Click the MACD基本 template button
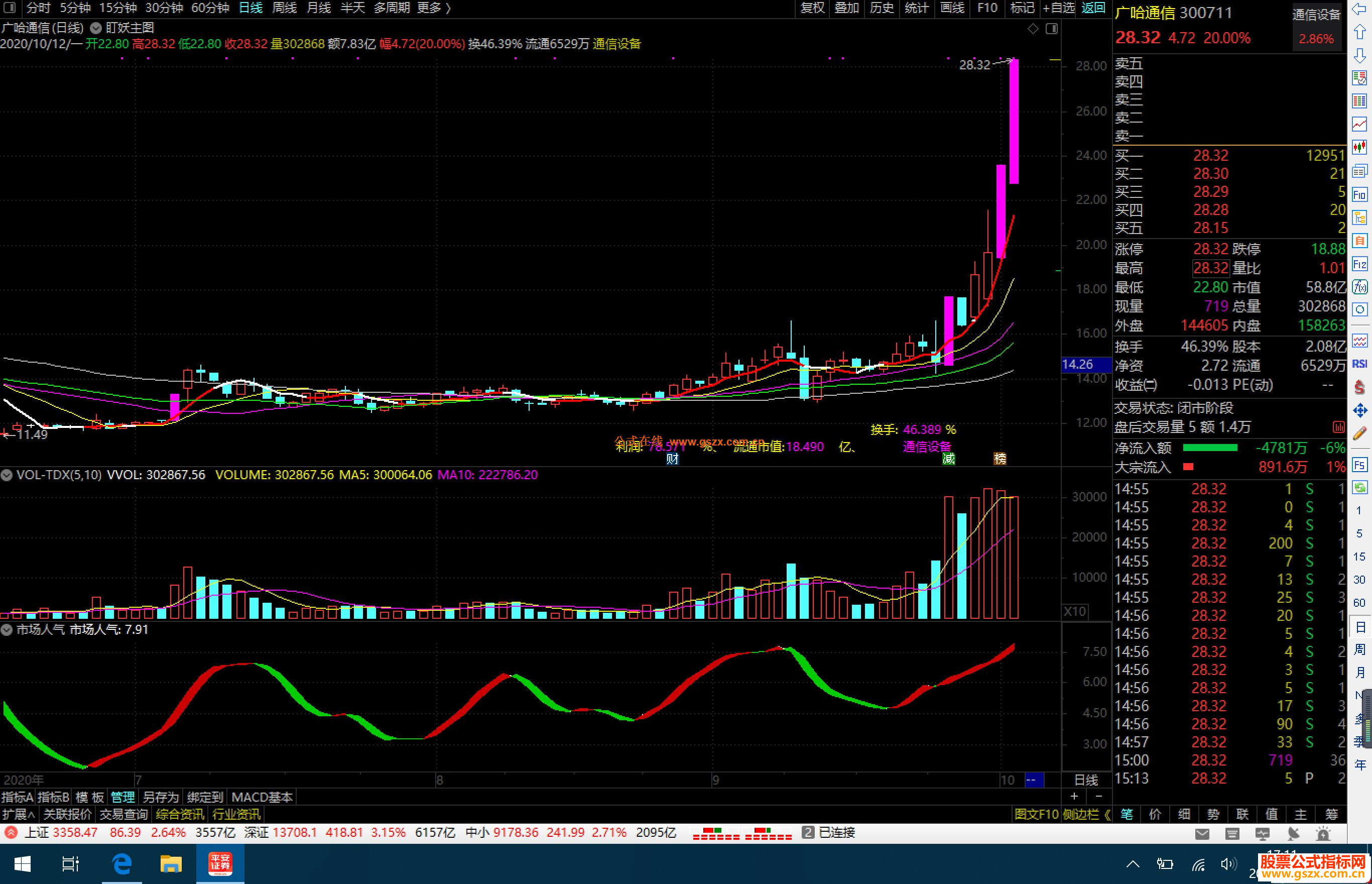The width and height of the screenshot is (1372, 884). click(262, 797)
